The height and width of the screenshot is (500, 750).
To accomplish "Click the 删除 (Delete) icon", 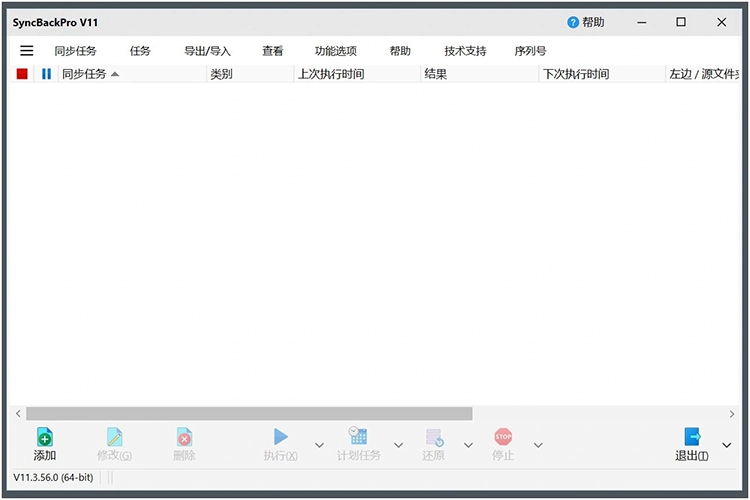I will point(184,437).
